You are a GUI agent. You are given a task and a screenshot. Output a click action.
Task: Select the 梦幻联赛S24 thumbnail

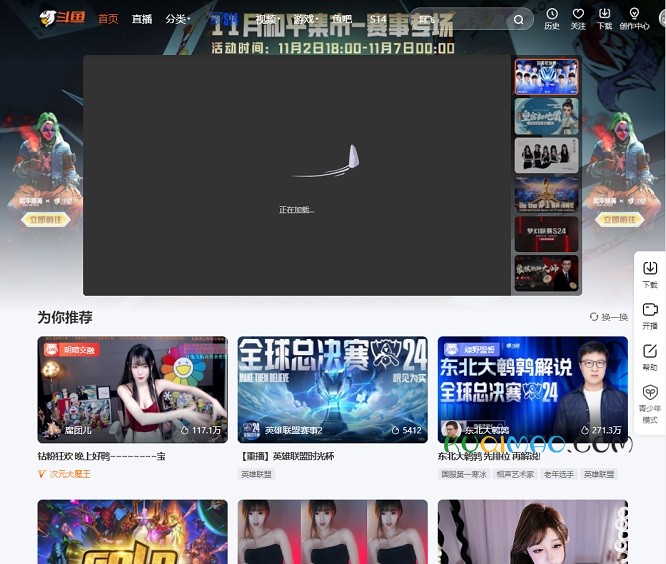point(546,234)
